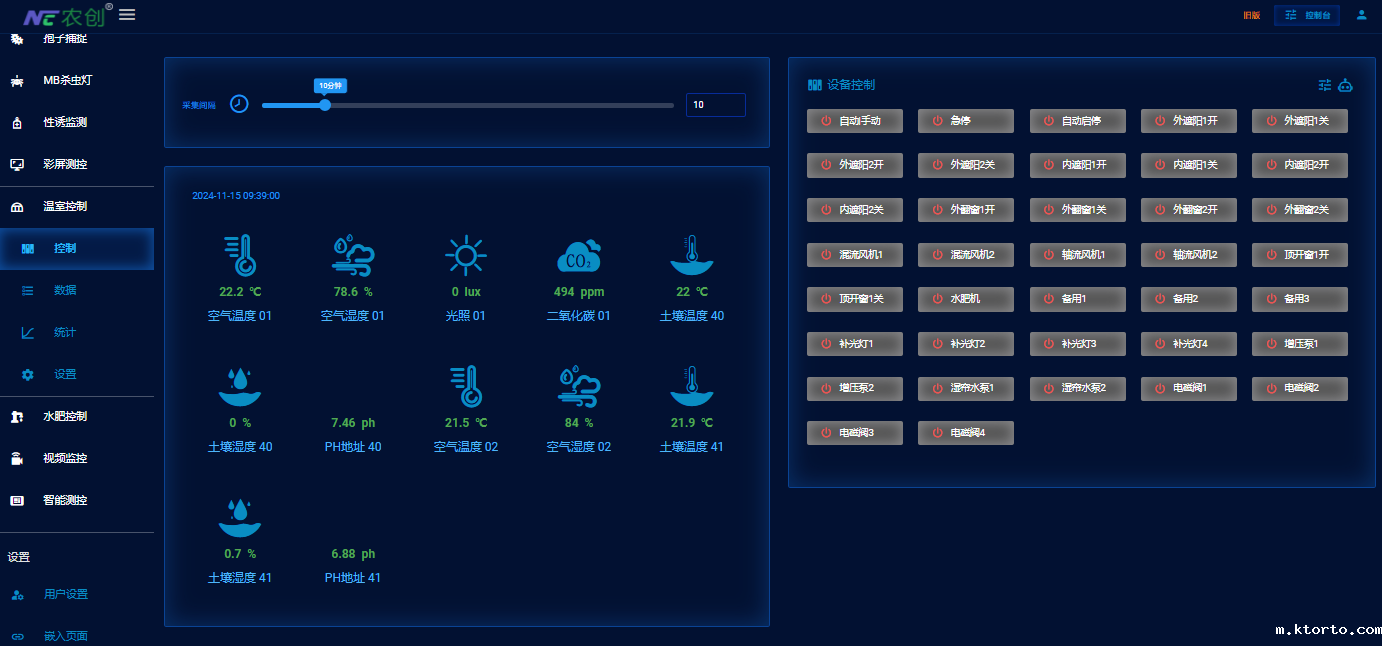1382x646 pixels.
Task: Switch on 补光灯1 power toggle
Action: pos(854,344)
